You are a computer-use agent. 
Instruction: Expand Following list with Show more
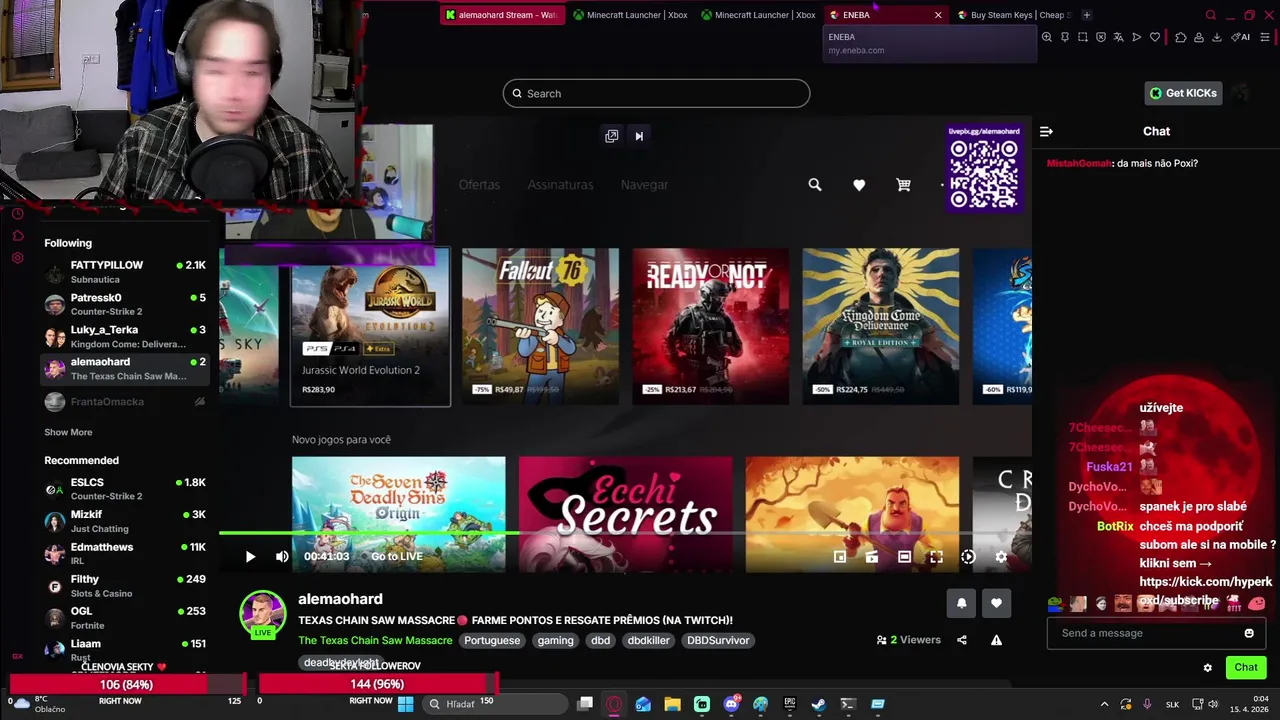[68, 432]
